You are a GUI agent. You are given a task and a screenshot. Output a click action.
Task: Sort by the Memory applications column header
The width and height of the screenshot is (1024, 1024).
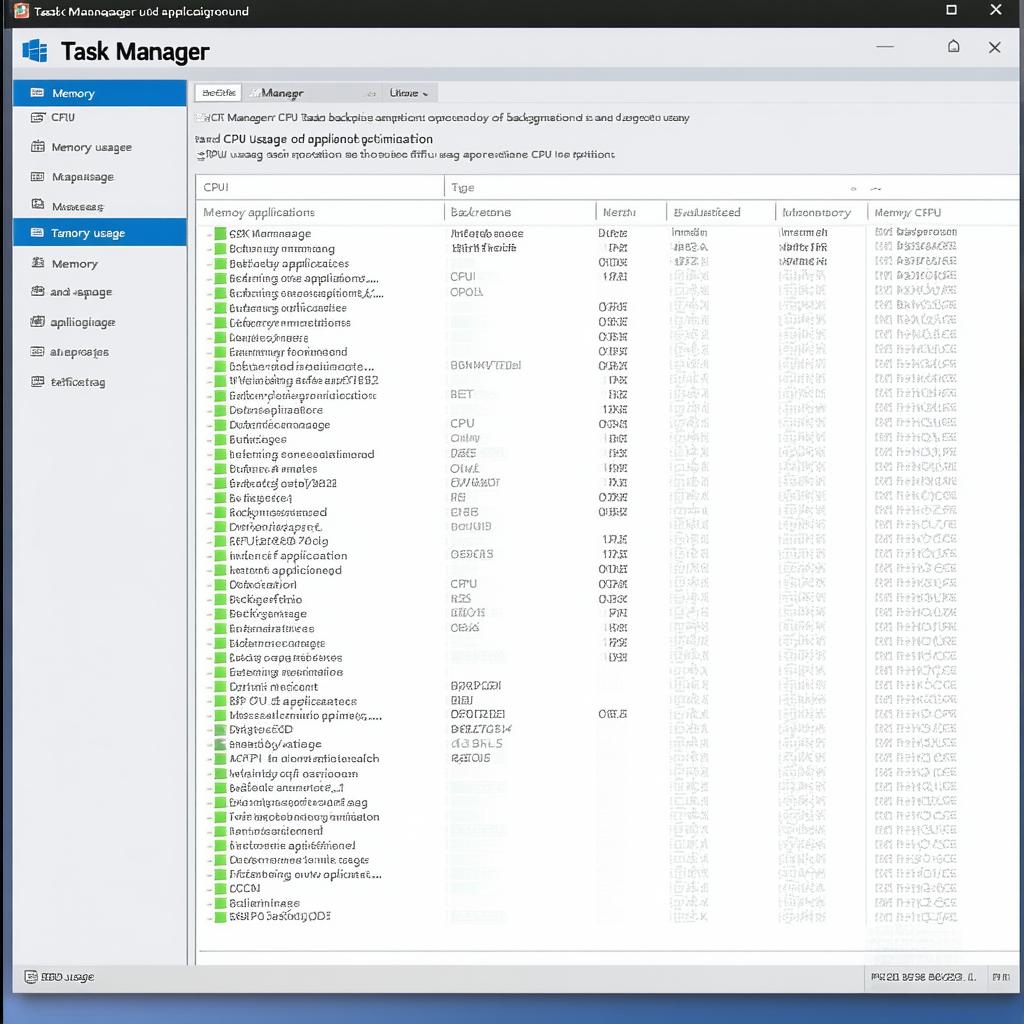tap(259, 212)
